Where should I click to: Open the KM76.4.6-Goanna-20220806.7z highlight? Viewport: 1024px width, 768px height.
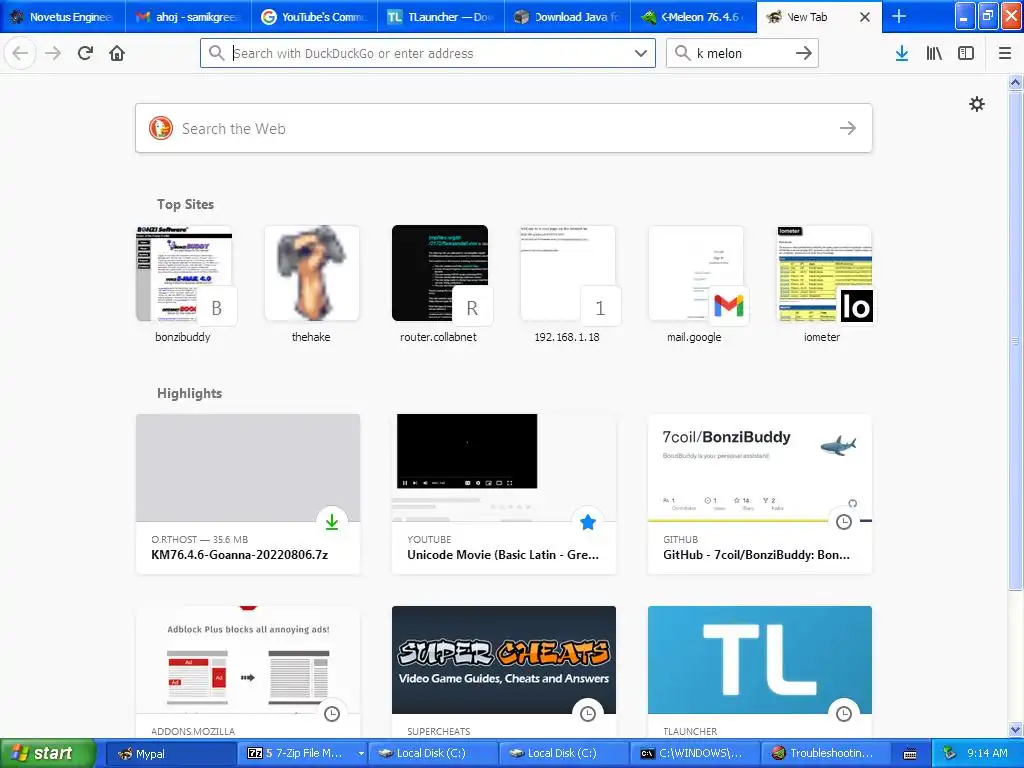(x=248, y=494)
